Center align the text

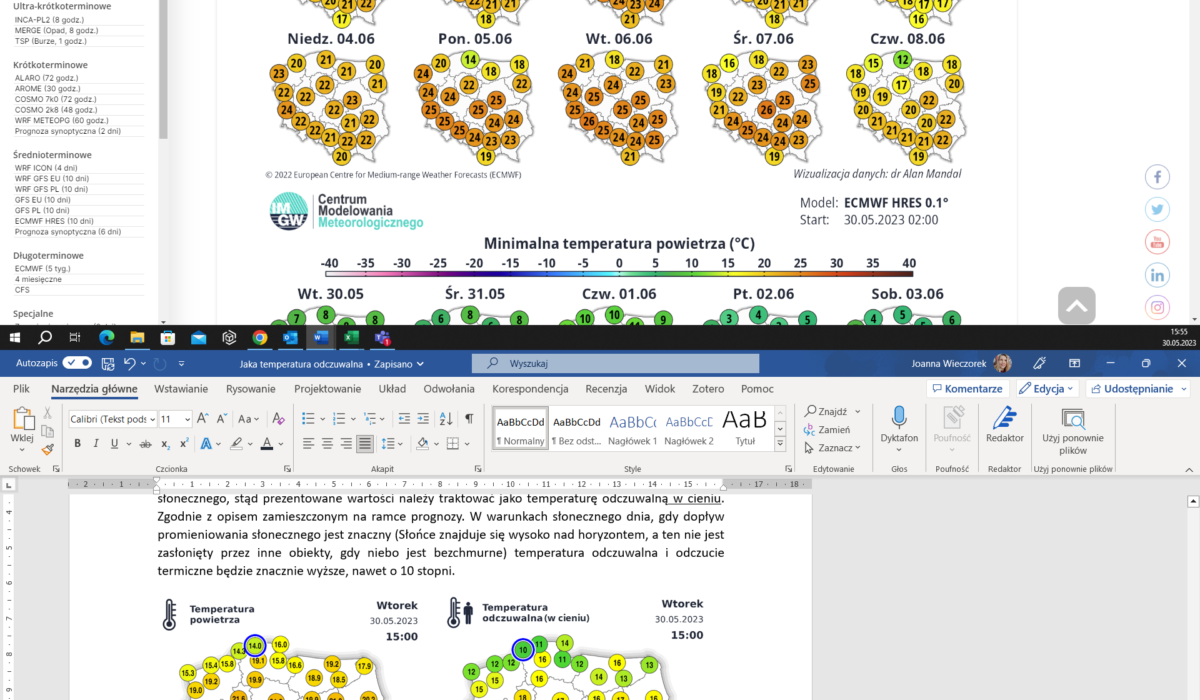pyautogui.click(x=327, y=444)
